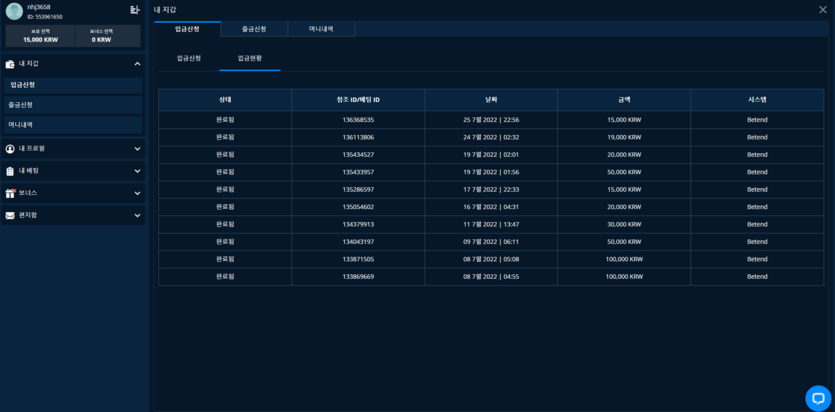The image size is (835, 412).
Task: Expand the 내 프로필 section chevron
Action: click(x=137, y=149)
